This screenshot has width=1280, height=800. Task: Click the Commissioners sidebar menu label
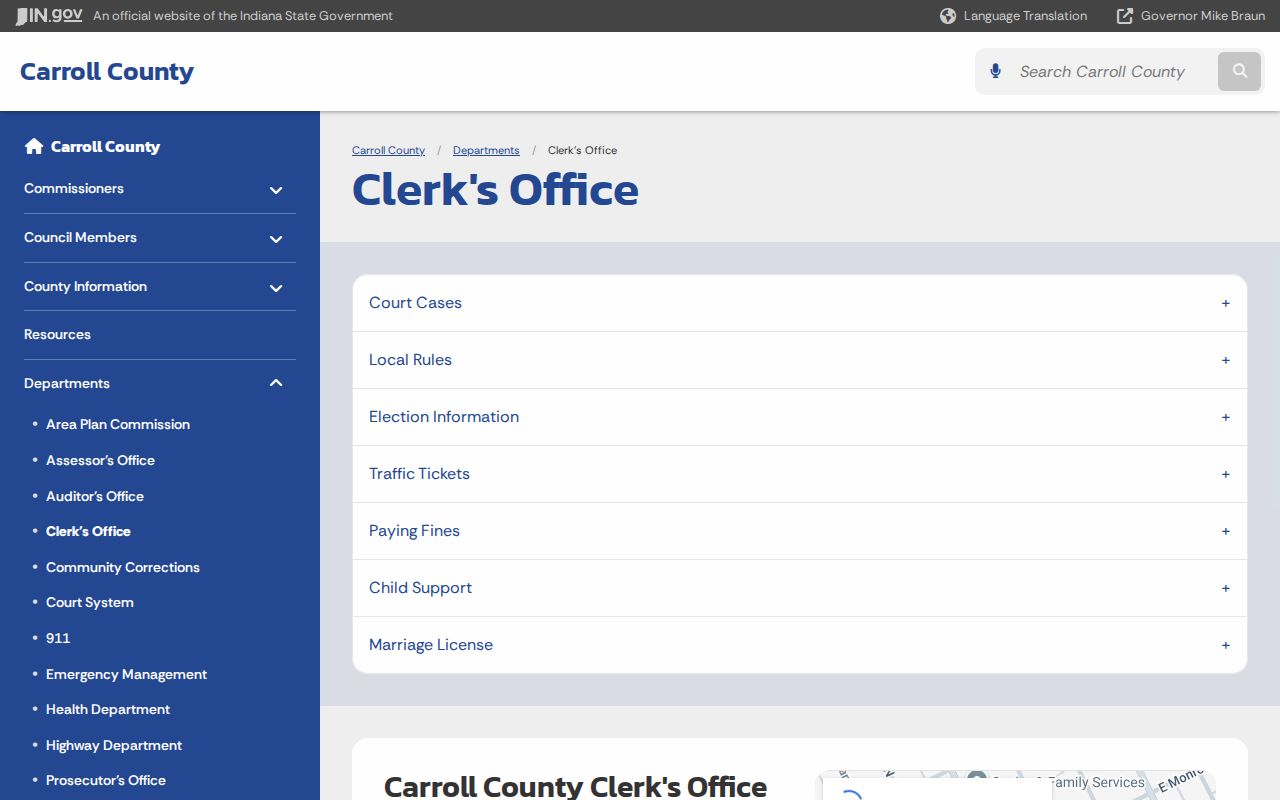(x=74, y=188)
